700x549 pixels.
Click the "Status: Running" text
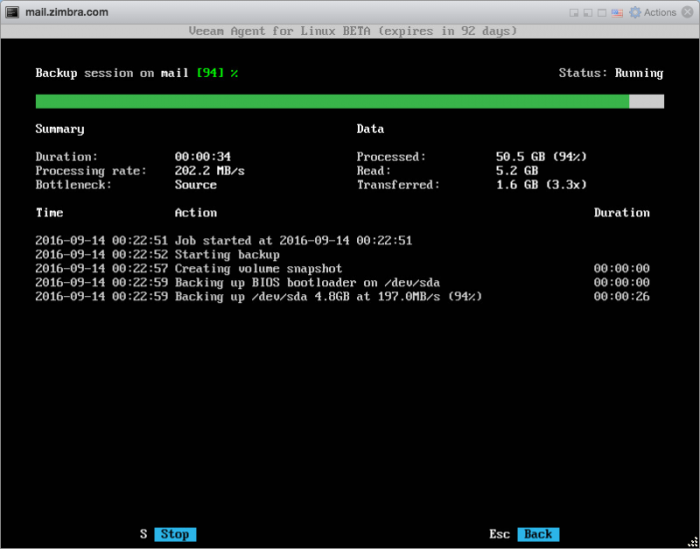click(611, 73)
